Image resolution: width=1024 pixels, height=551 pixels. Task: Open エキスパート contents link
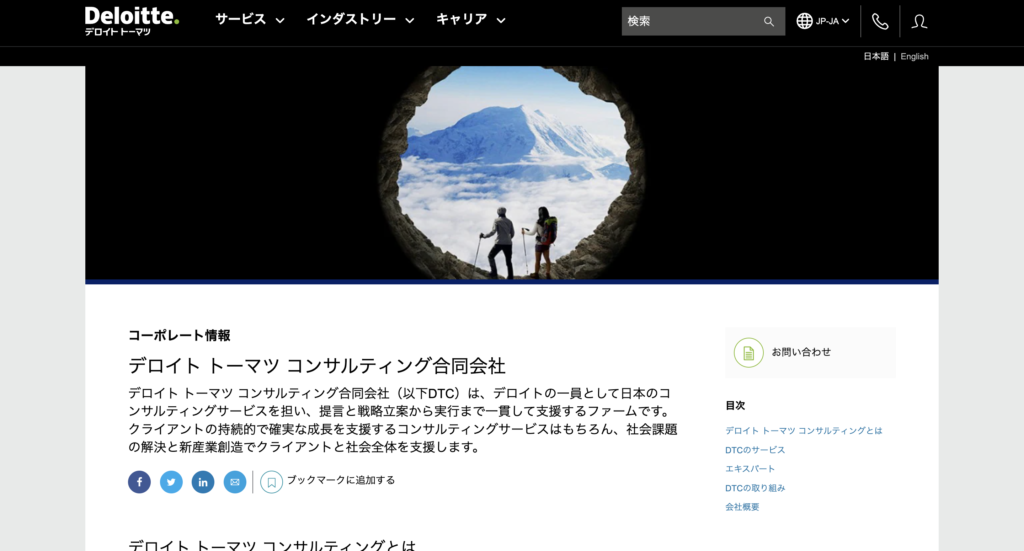[x=750, y=469]
